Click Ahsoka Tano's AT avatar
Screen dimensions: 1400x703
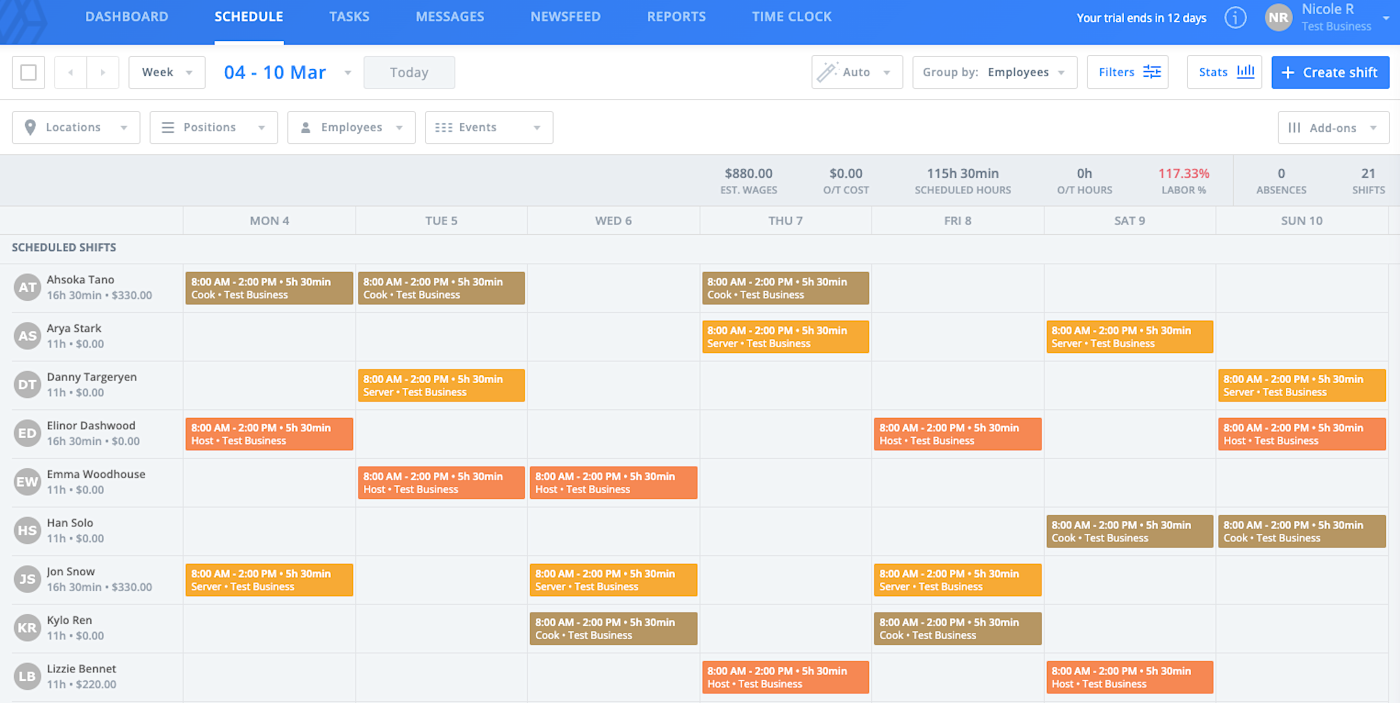pyautogui.click(x=27, y=287)
